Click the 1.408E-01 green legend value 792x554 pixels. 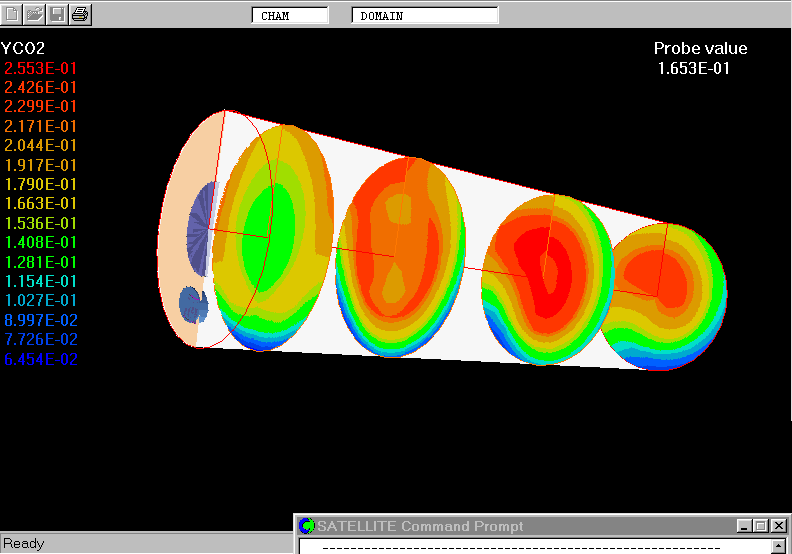(41, 242)
